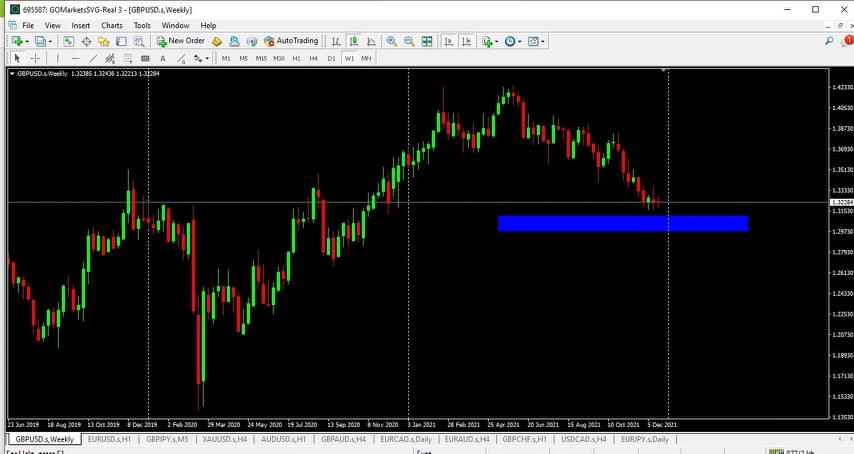Screen dimensions: 854x454
Task: Click the signals icon before AutoTrading
Action: click(252, 41)
